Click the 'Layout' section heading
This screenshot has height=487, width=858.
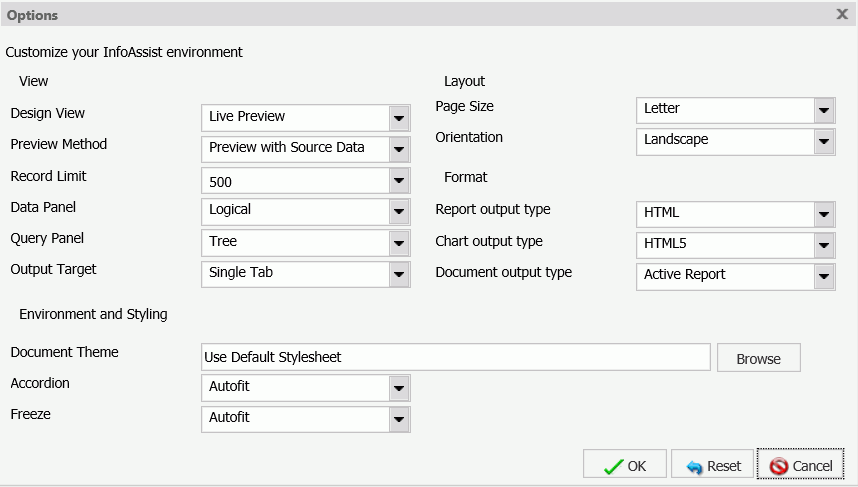point(465,82)
